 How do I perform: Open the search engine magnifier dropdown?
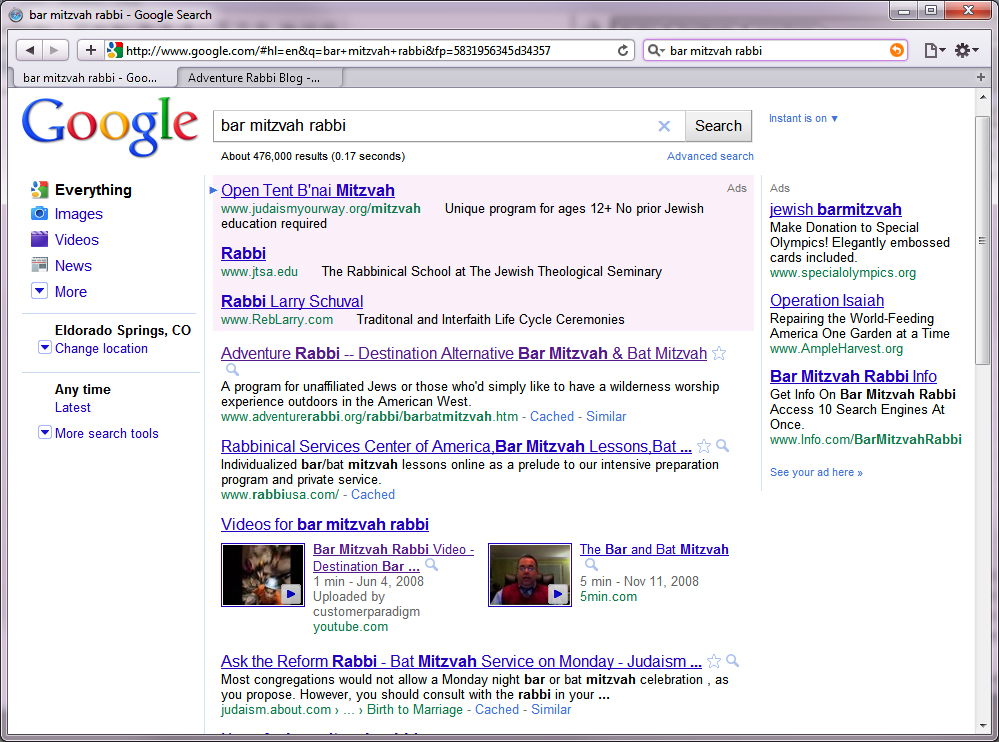coord(656,50)
